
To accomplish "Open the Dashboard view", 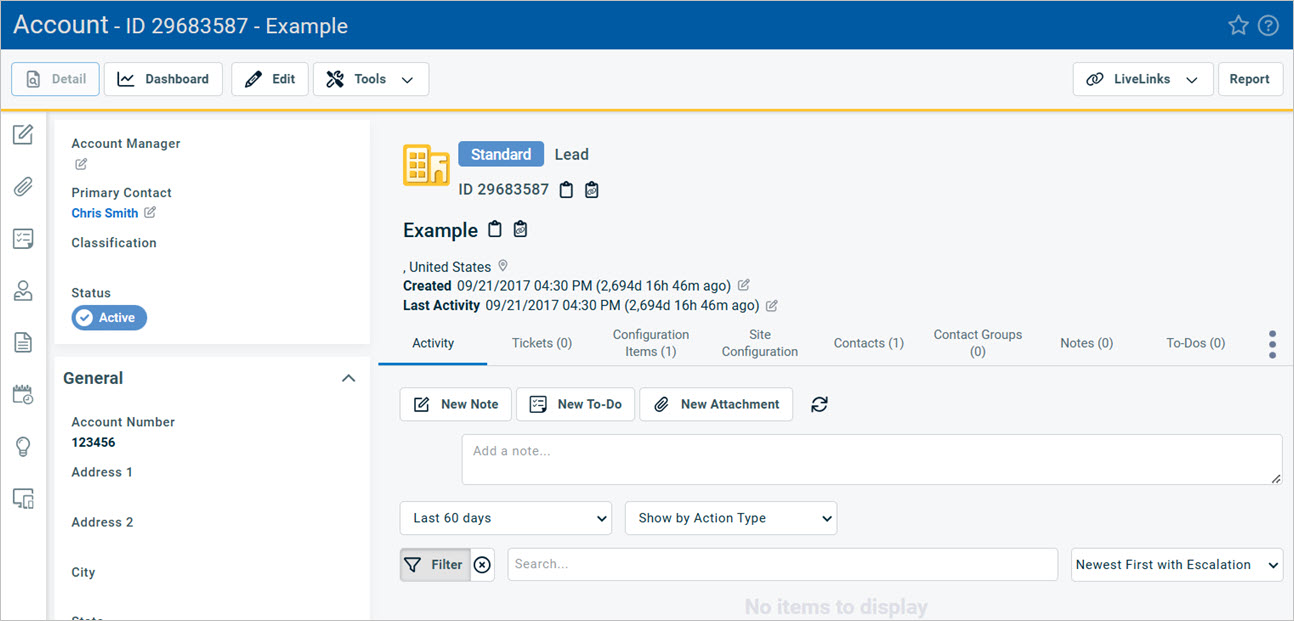I will coord(163,79).
